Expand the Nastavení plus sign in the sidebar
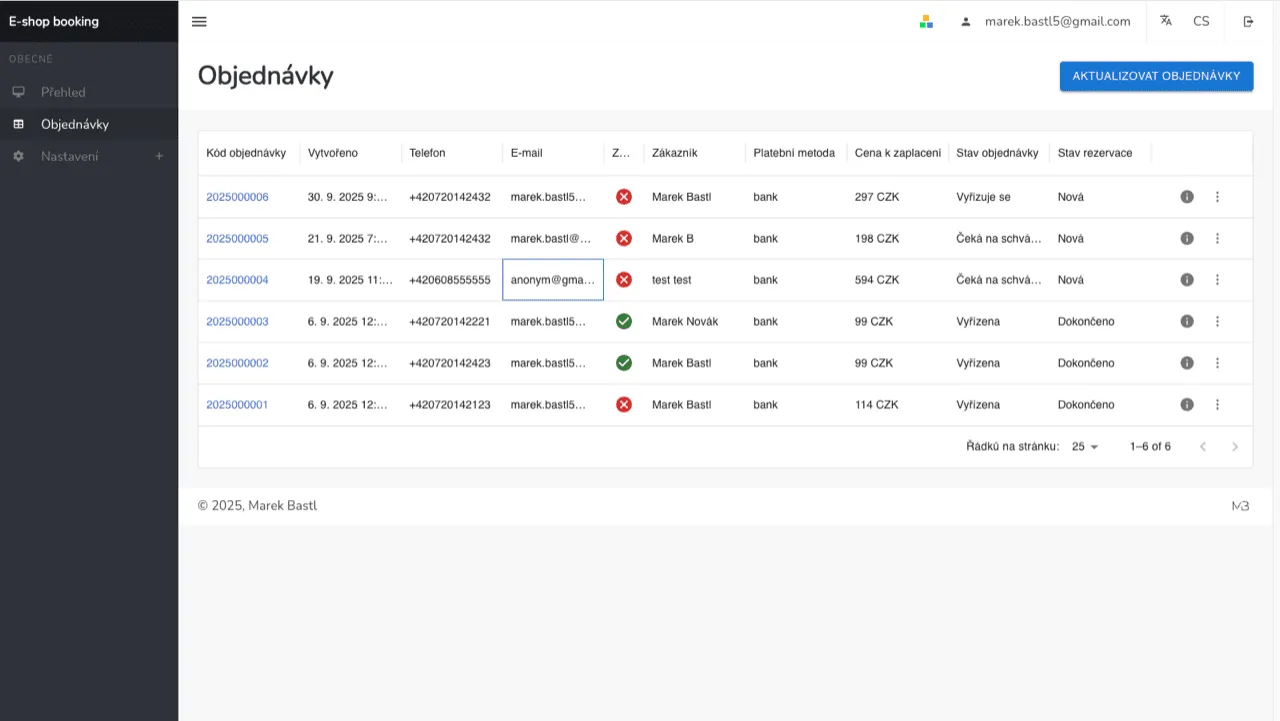Viewport: 1280px width, 721px height. [x=159, y=156]
